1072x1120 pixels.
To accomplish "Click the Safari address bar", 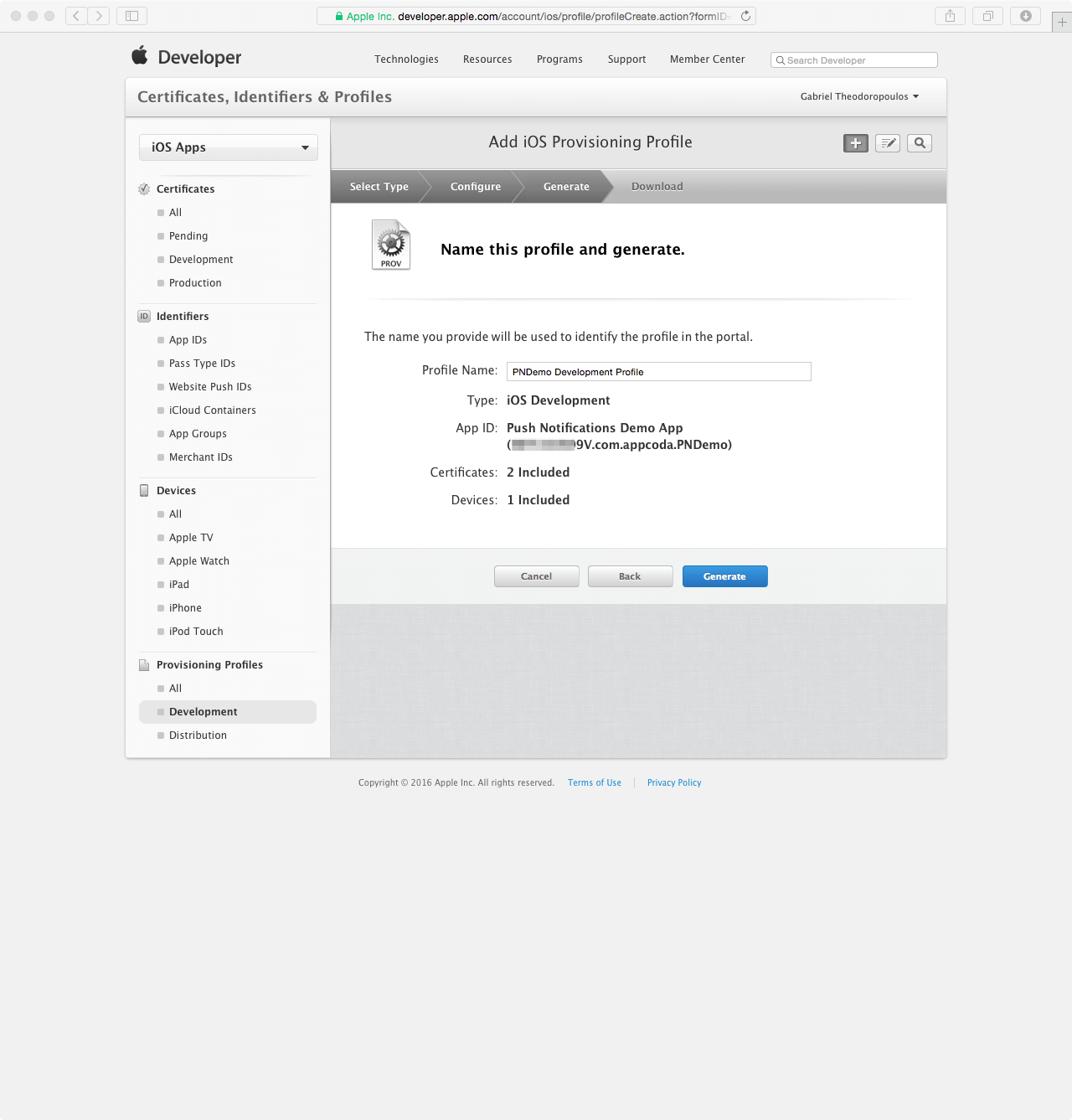I will pyautogui.click(x=536, y=16).
